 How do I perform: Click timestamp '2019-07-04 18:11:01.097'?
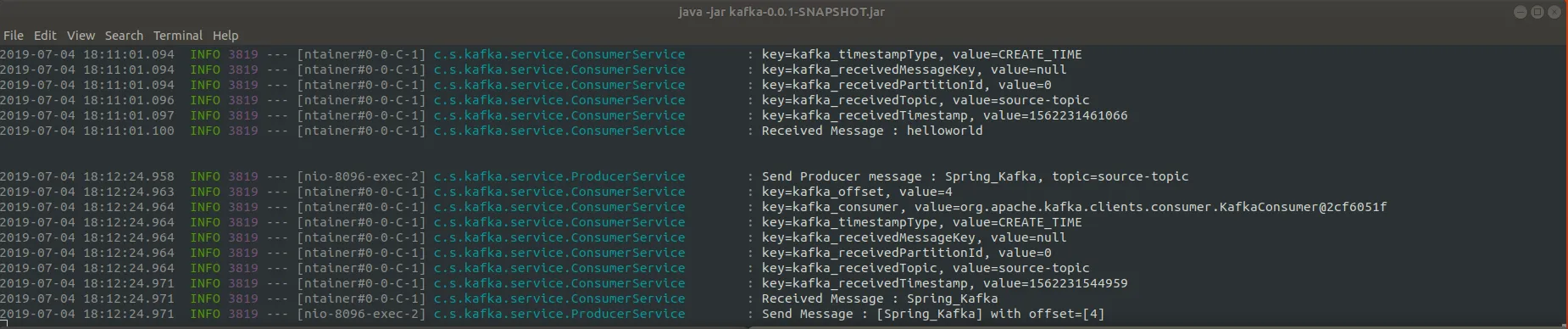pyautogui.click(x=87, y=115)
